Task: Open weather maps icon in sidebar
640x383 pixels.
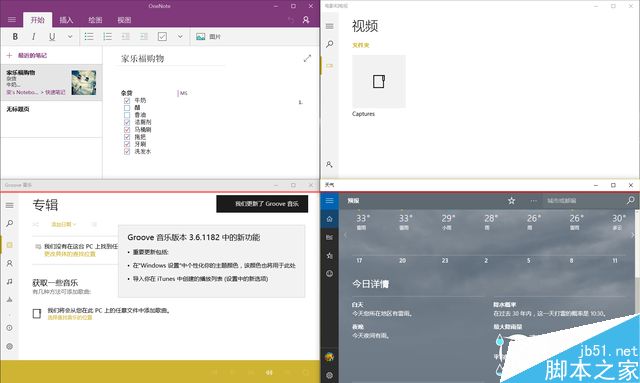Action: coord(329,237)
